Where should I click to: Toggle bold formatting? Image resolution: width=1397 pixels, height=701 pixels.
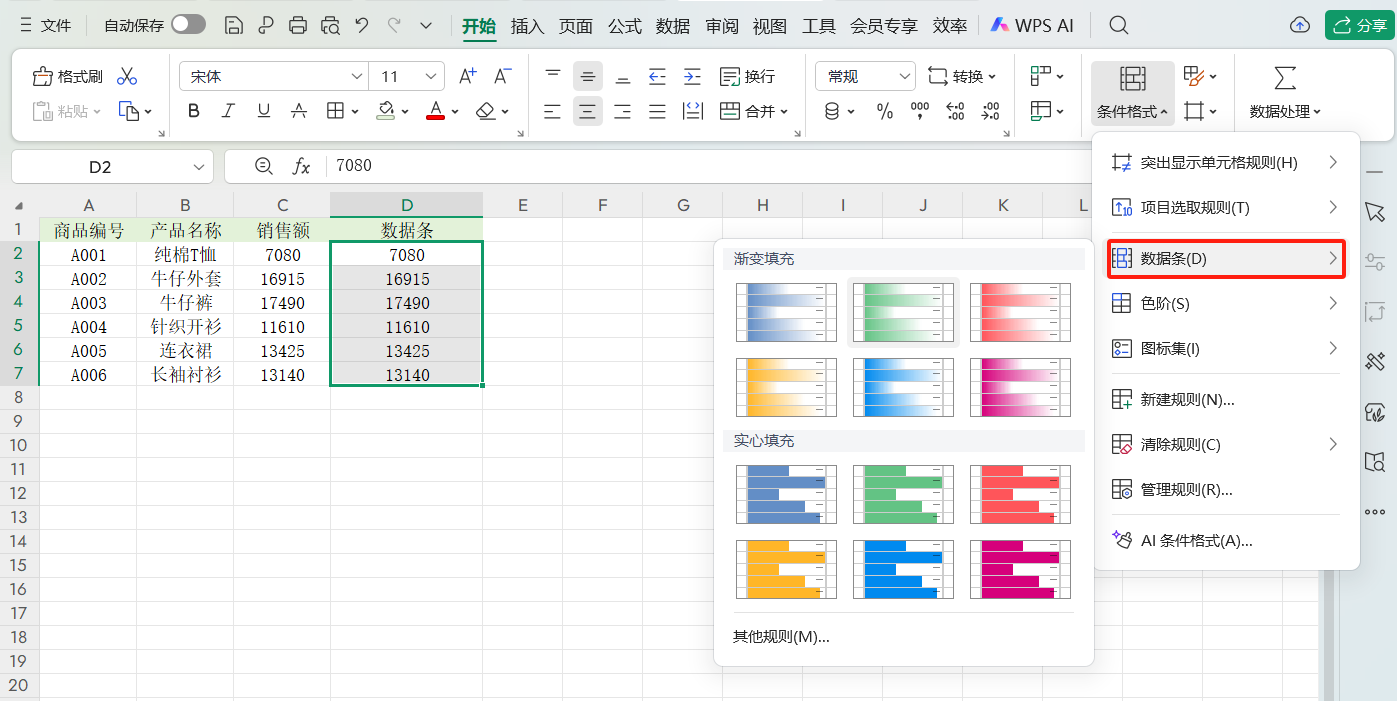(193, 111)
